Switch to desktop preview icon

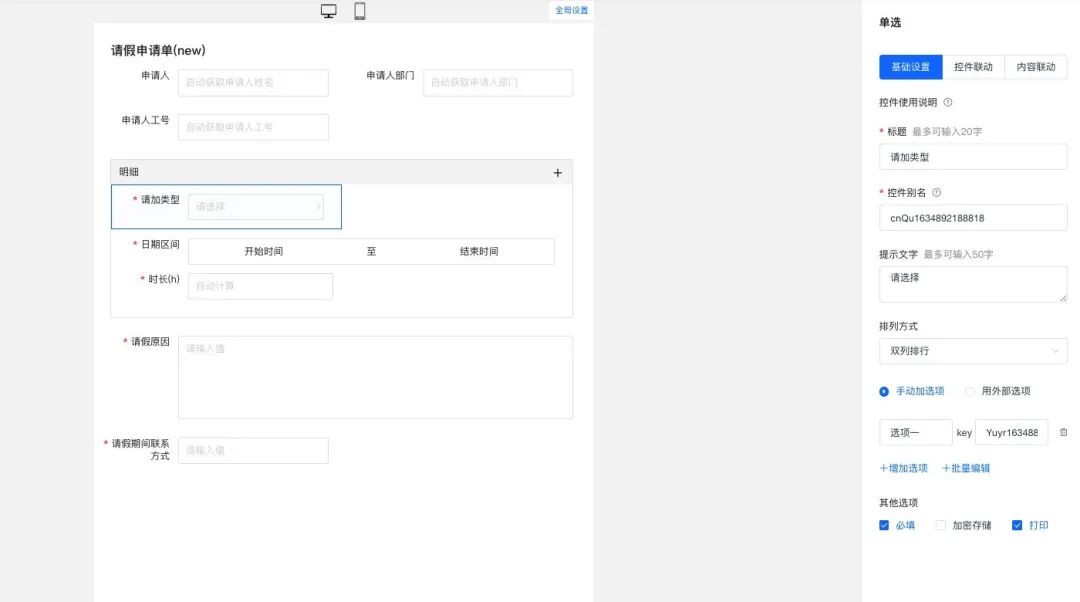point(329,11)
